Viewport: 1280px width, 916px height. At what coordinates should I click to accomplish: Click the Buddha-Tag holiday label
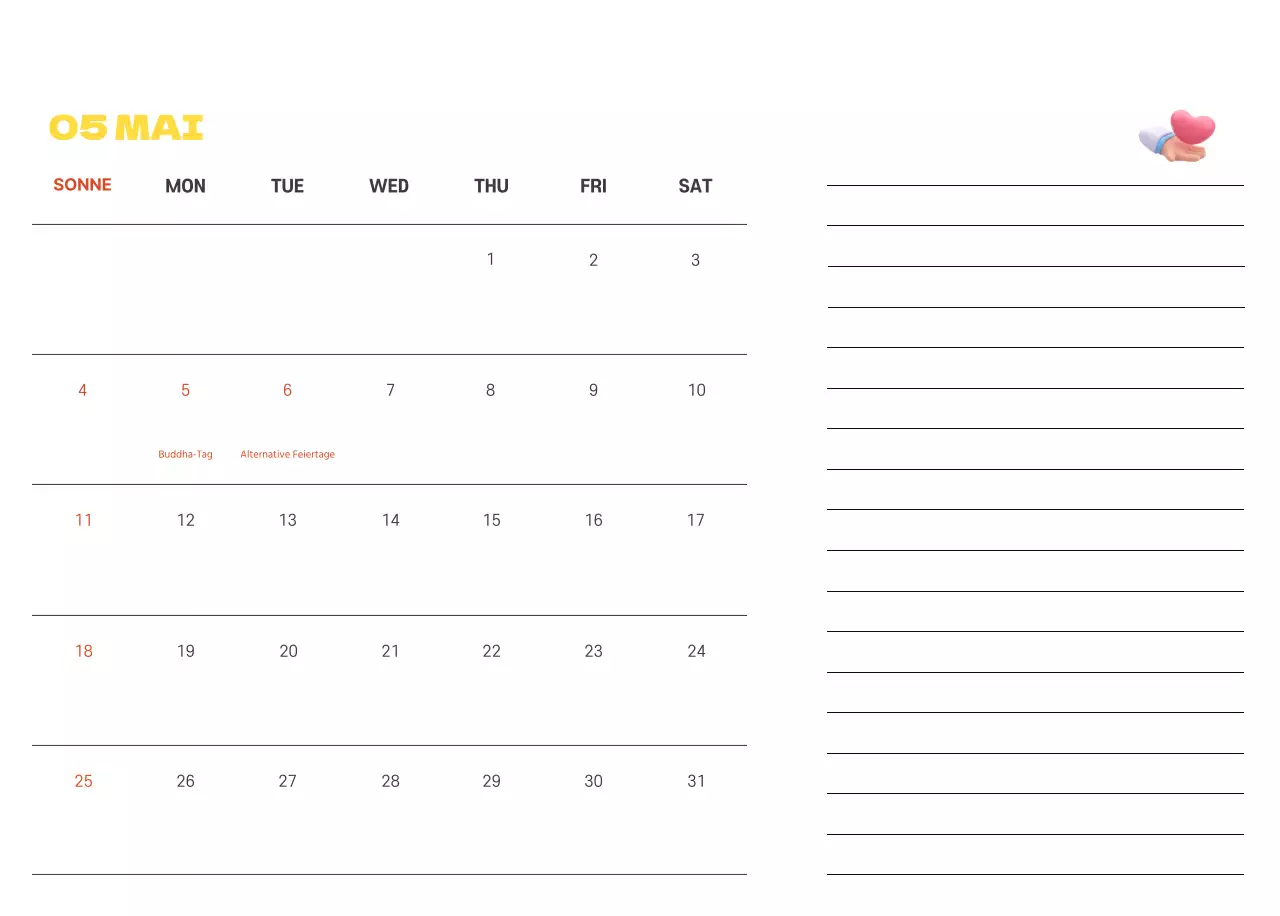click(185, 454)
